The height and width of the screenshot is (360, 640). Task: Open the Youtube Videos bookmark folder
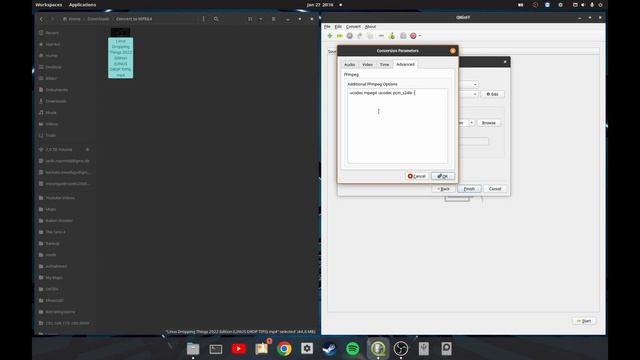coord(60,198)
